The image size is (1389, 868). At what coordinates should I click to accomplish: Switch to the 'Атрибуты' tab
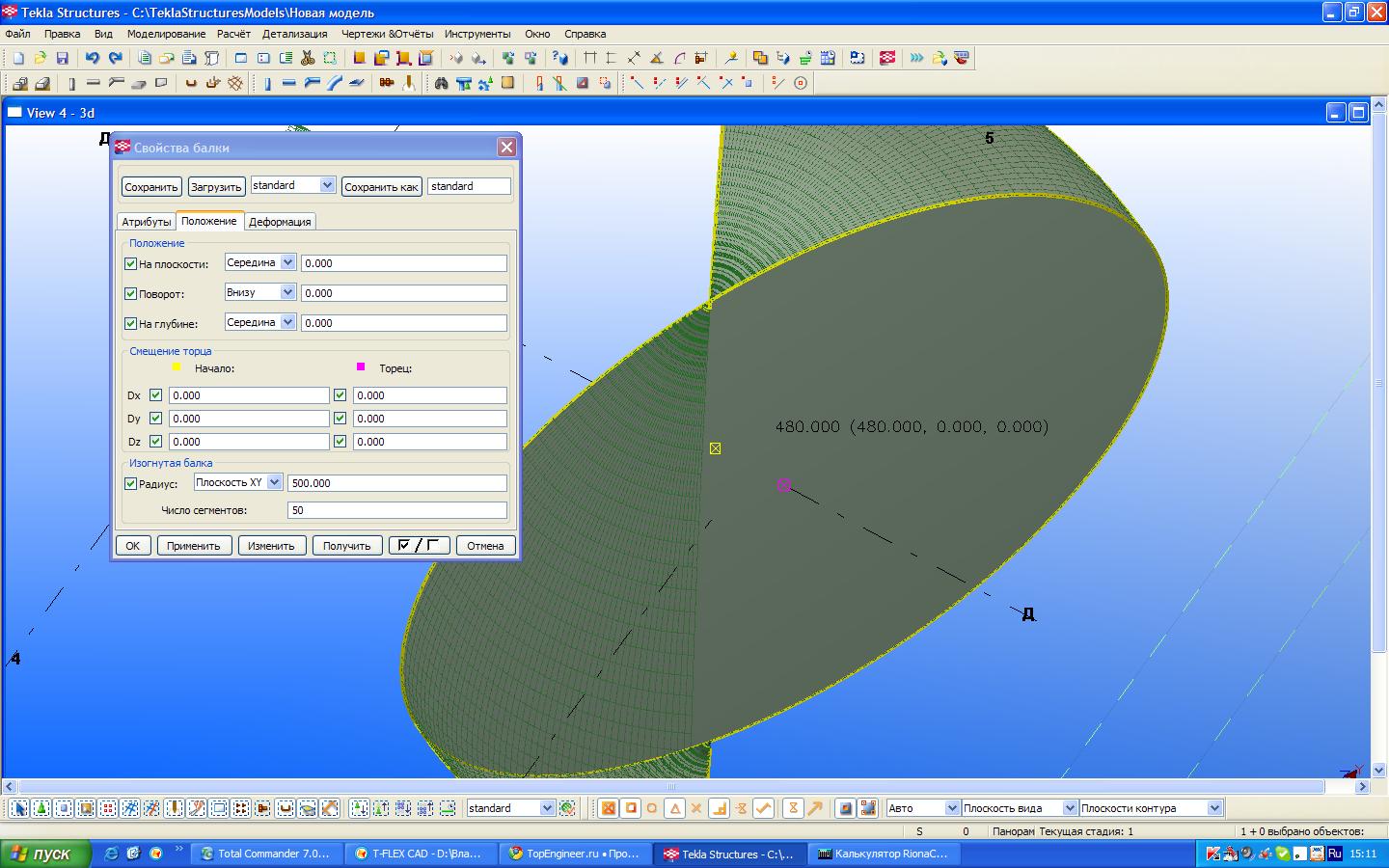(146, 222)
